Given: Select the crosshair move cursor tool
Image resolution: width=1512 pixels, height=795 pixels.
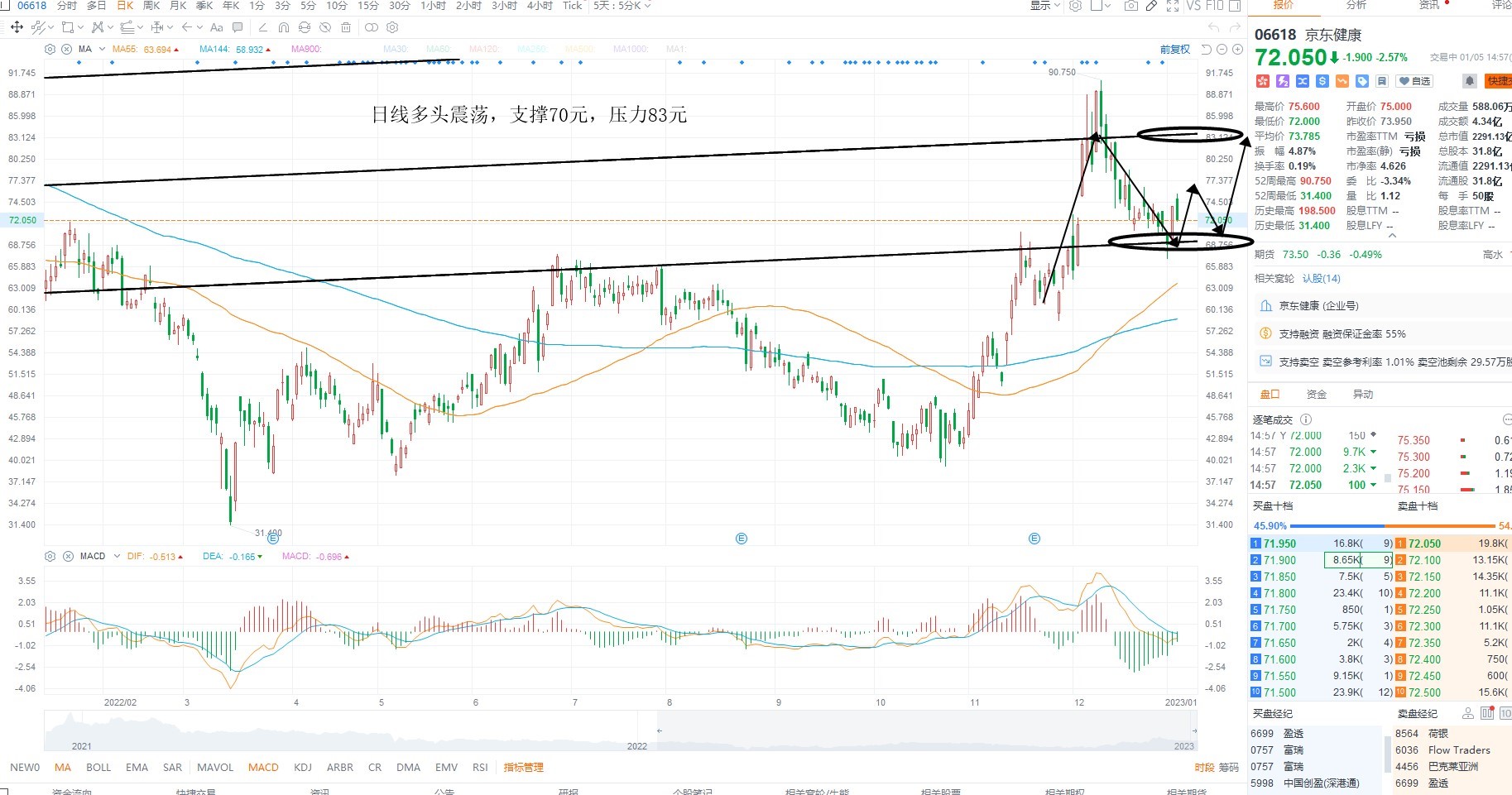Looking at the screenshot, I should [x=17, y=27].
